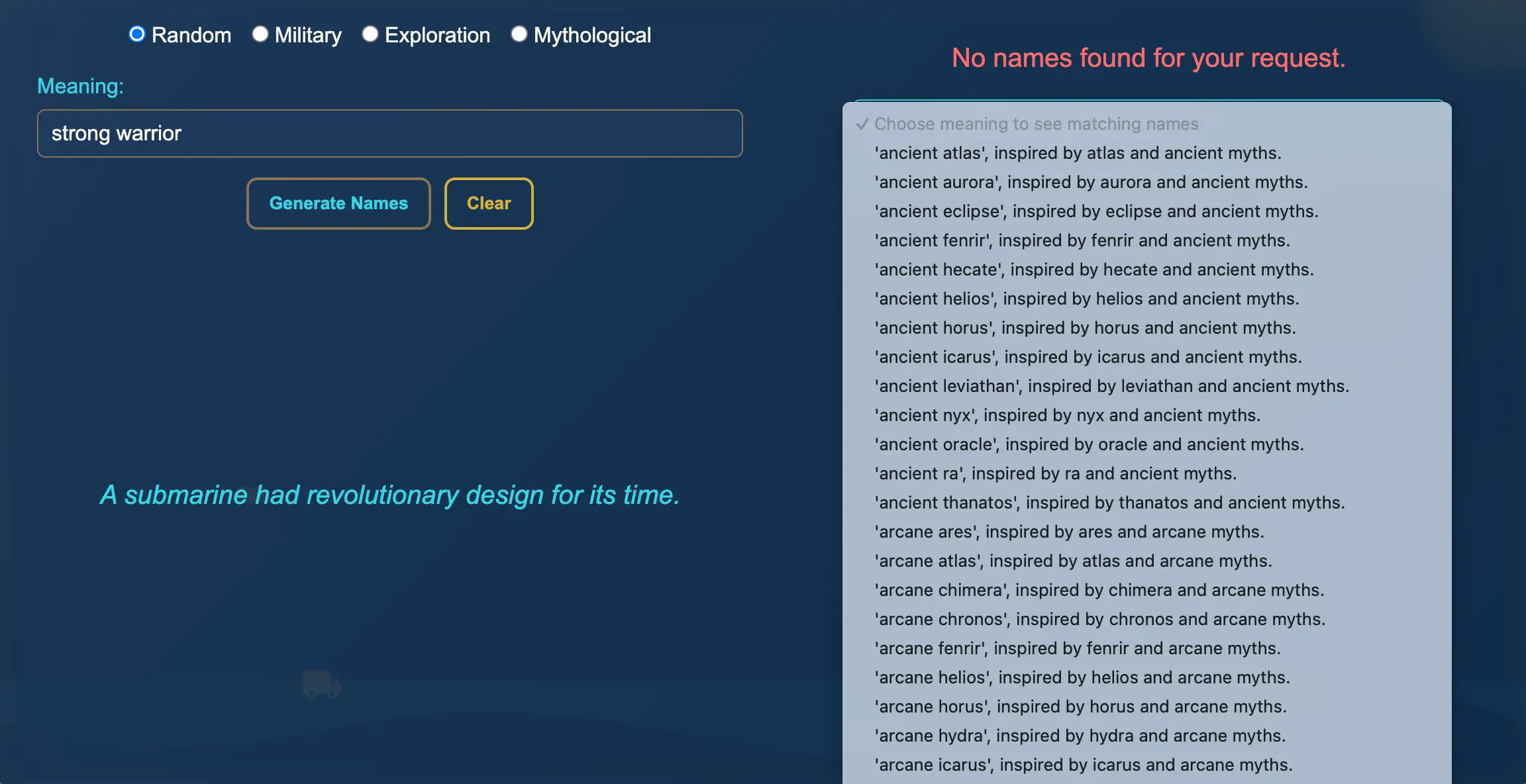
Task: Select checked 'Choose meaning' placeholder option
Action: tap(1036, 124)
